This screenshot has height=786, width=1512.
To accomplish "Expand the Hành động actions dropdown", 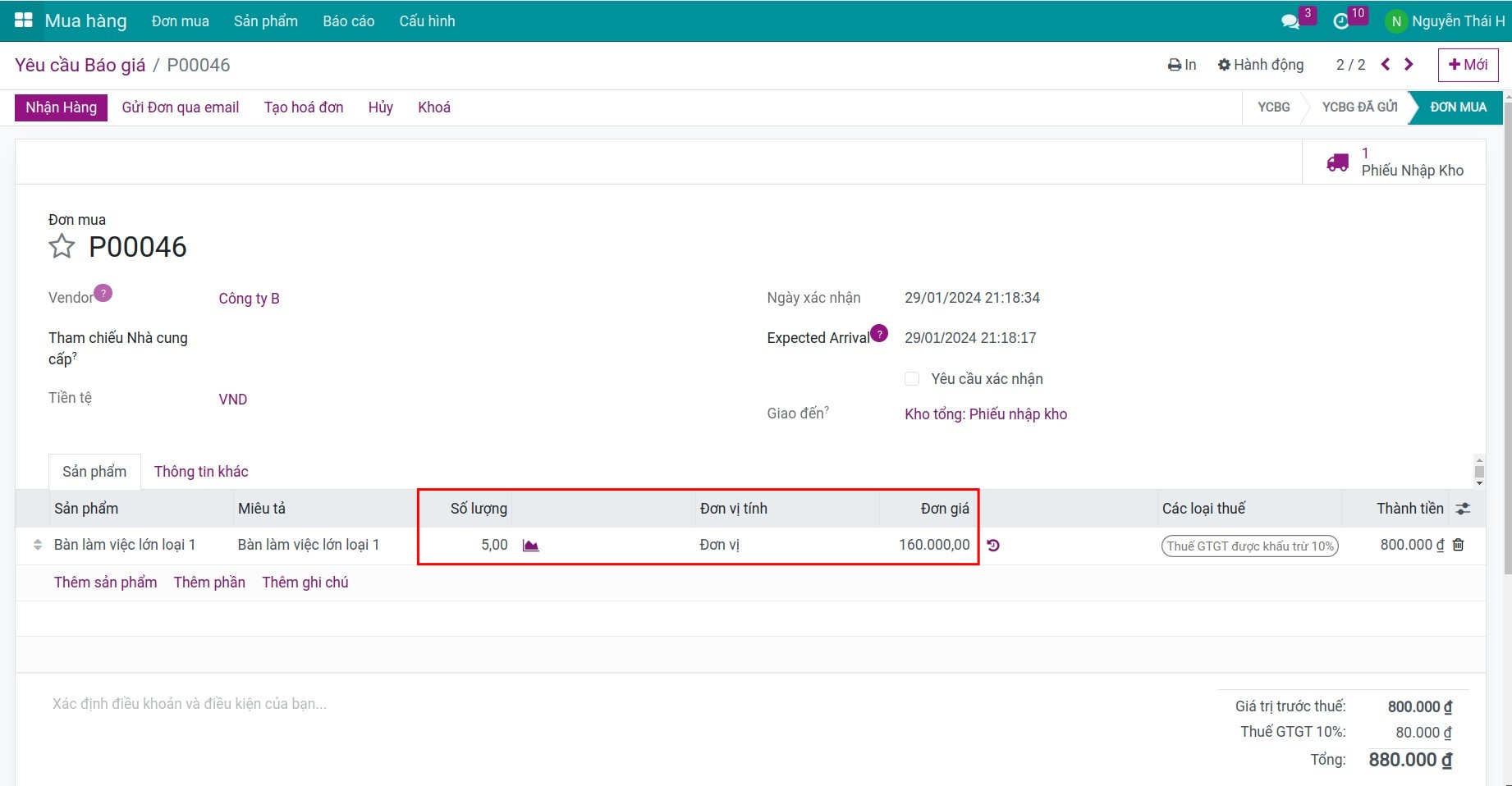I will 1261,65.
